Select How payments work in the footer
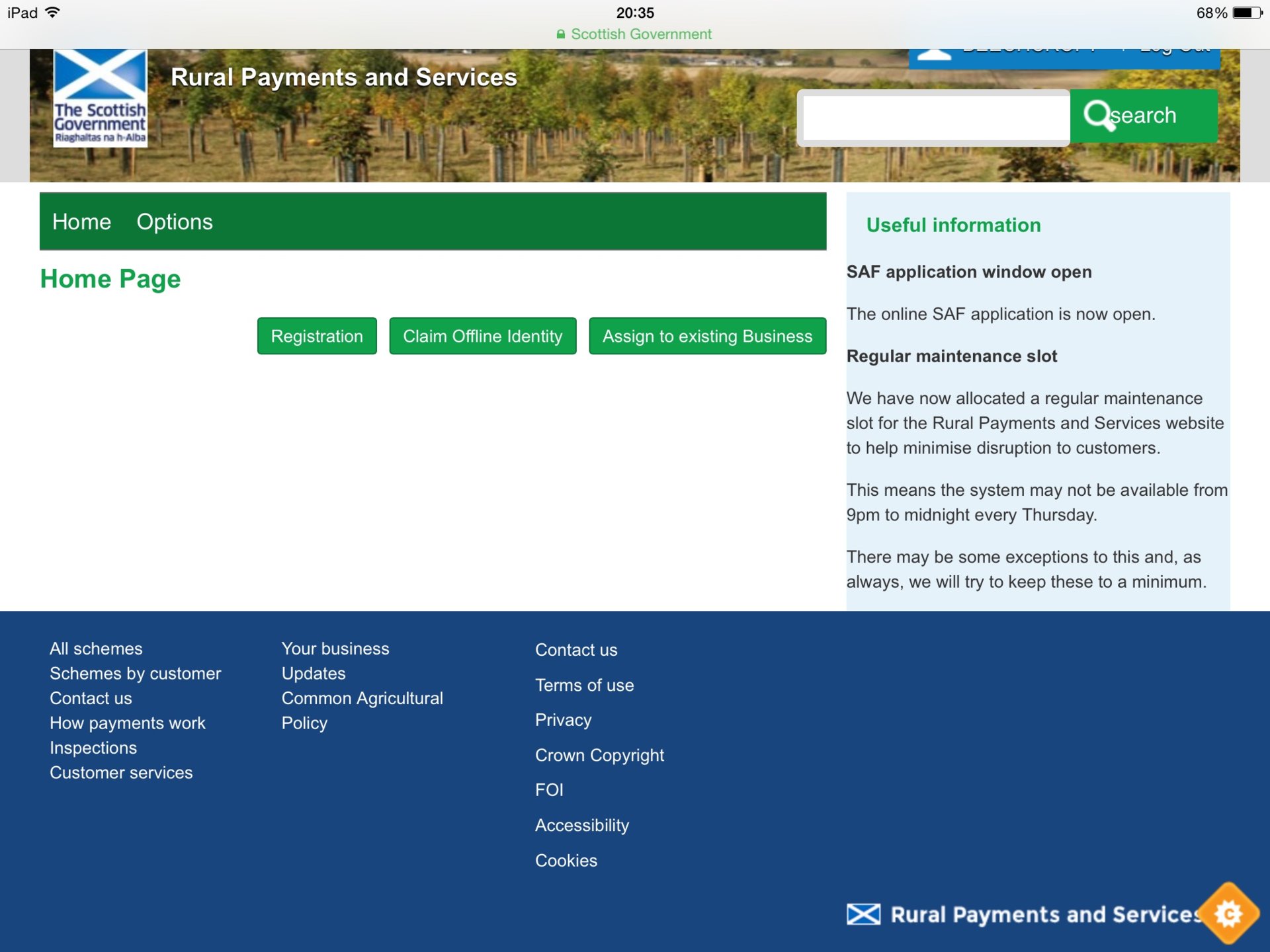This screenshot has width=1270, height=952. 128,723
